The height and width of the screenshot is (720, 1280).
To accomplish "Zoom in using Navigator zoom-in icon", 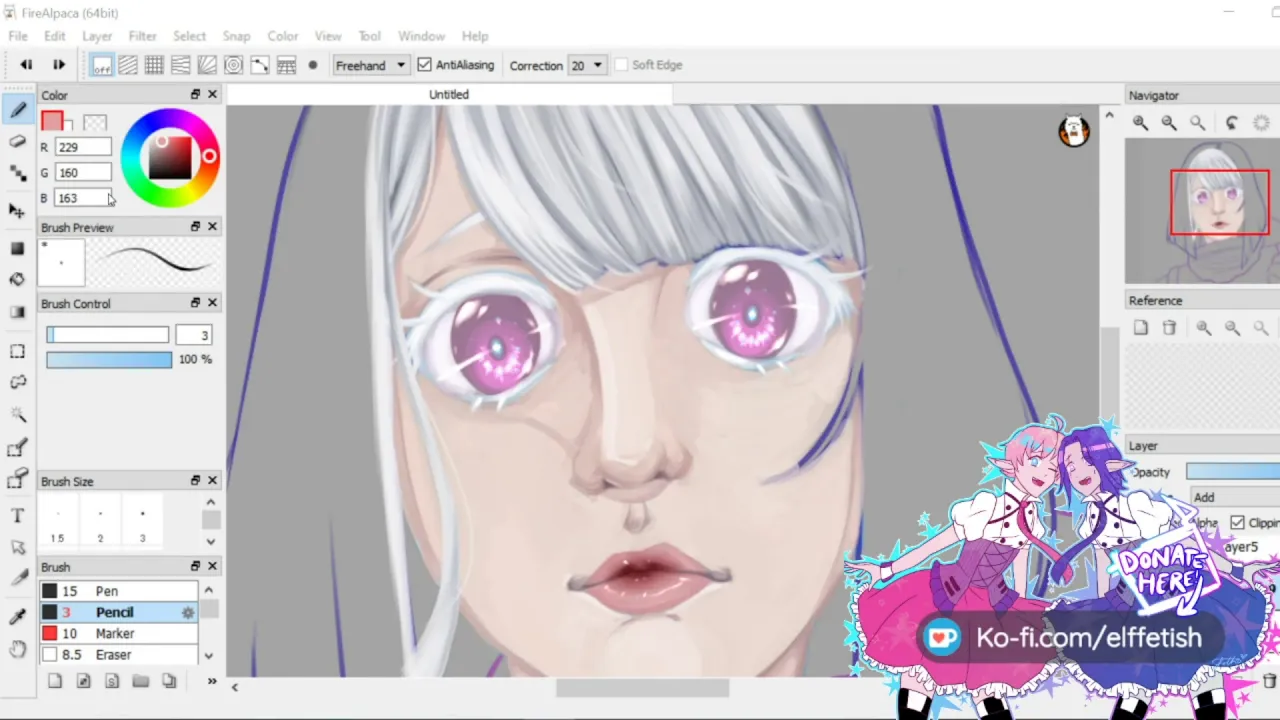I will tap(1140, 123).
